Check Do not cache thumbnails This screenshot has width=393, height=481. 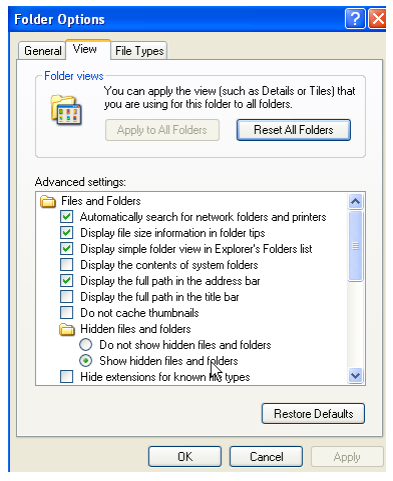[x=67, y=313]
